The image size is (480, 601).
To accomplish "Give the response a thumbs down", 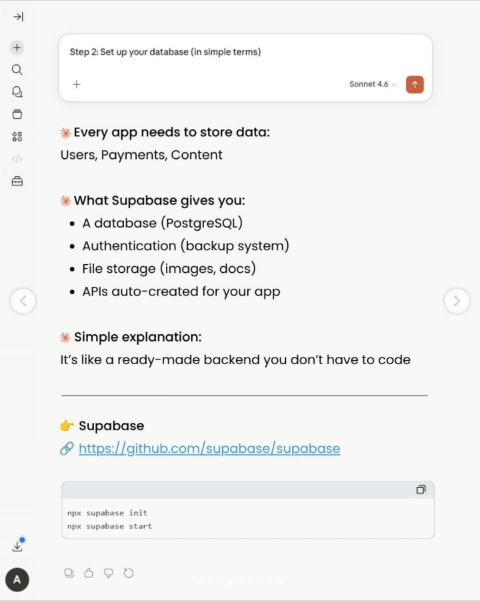I will coord(108,573).
